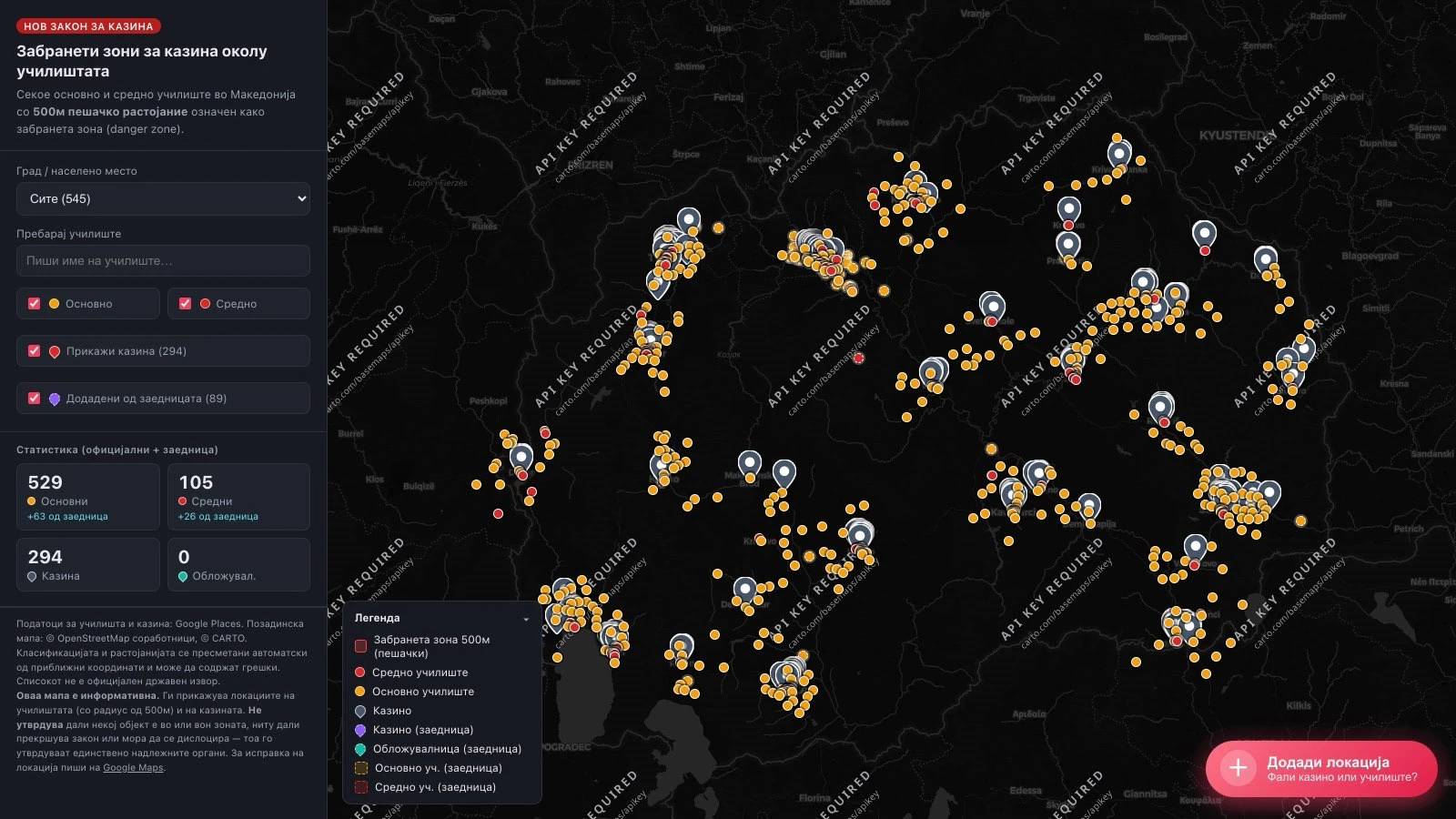
Task: Click the topmost casino pin in the Tetovo cluster
Action: [689, 221]
